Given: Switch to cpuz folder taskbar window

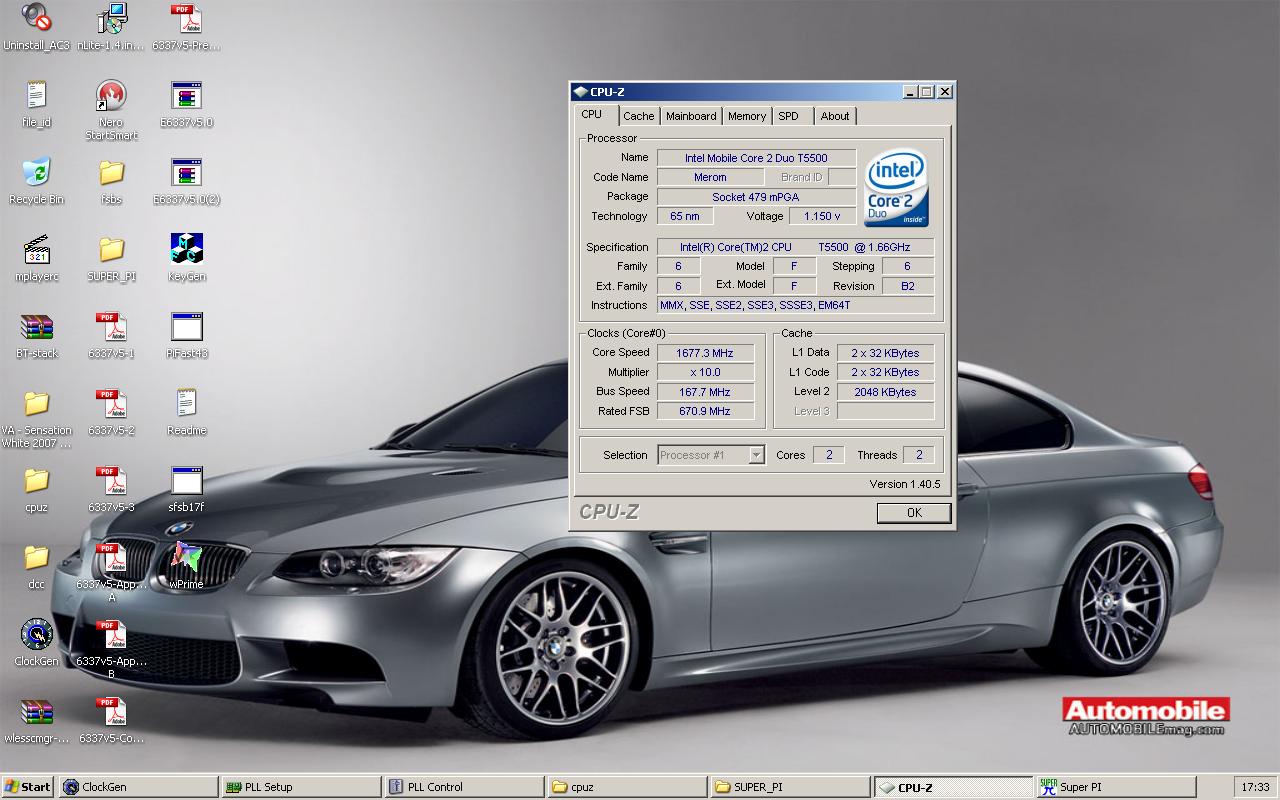Looking at the screenshot, I should pos(627,787).
